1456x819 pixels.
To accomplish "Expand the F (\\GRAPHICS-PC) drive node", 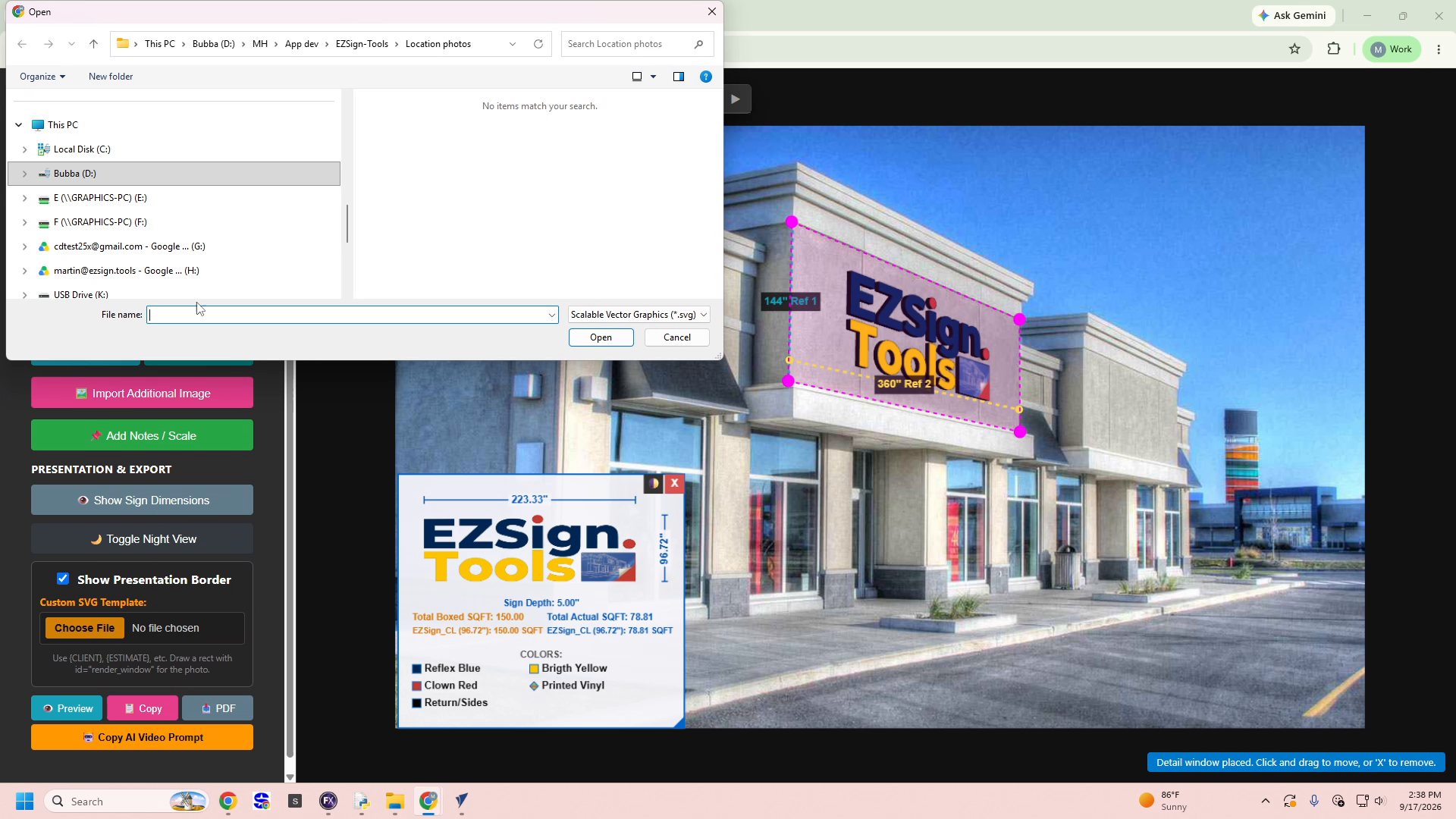I will [x=24, y=222].
